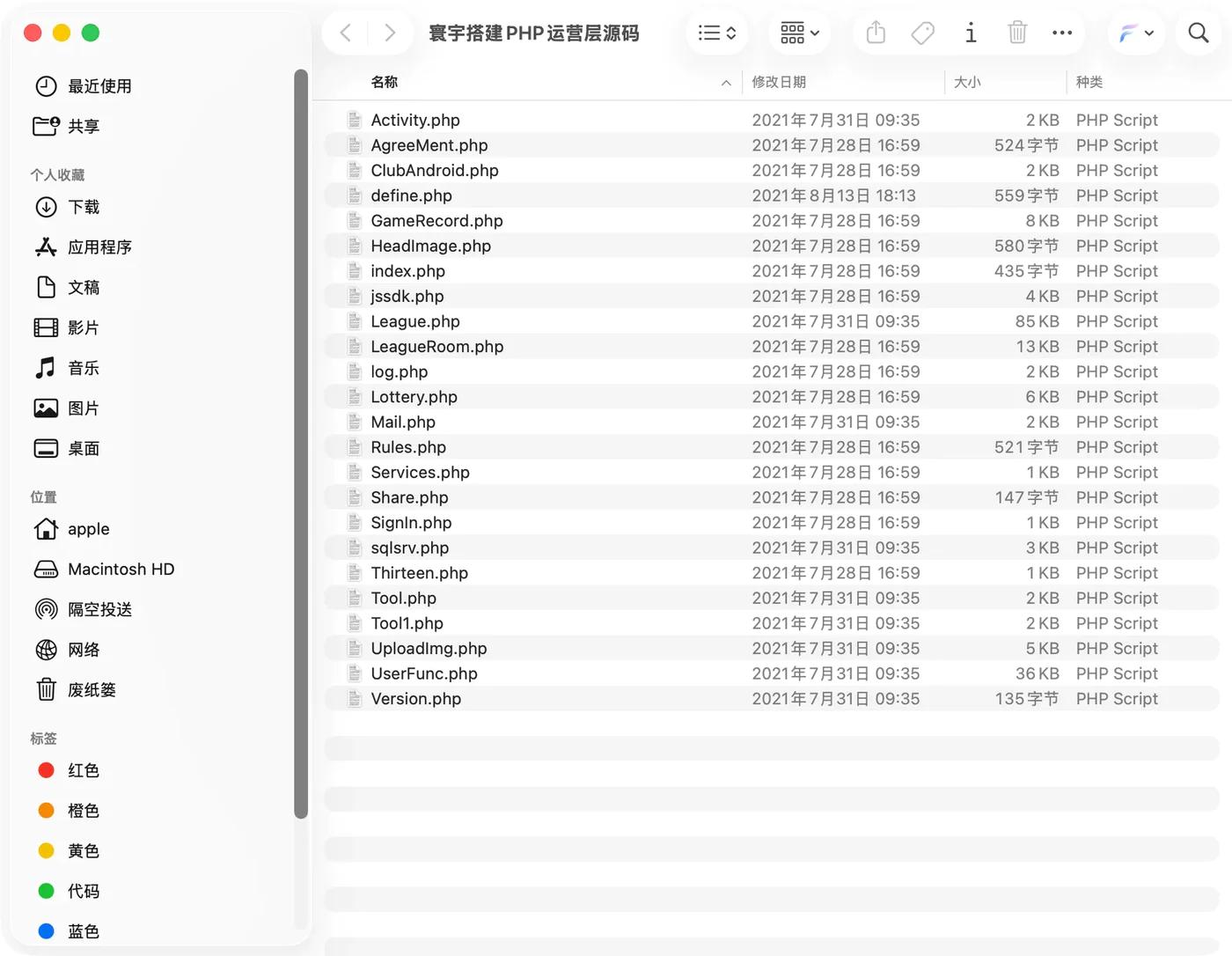Image resolution: width=1232 pixels, height=956 pixels.
Task: Open 最近使用 in sidebar
Action: (x=84, y=86)
